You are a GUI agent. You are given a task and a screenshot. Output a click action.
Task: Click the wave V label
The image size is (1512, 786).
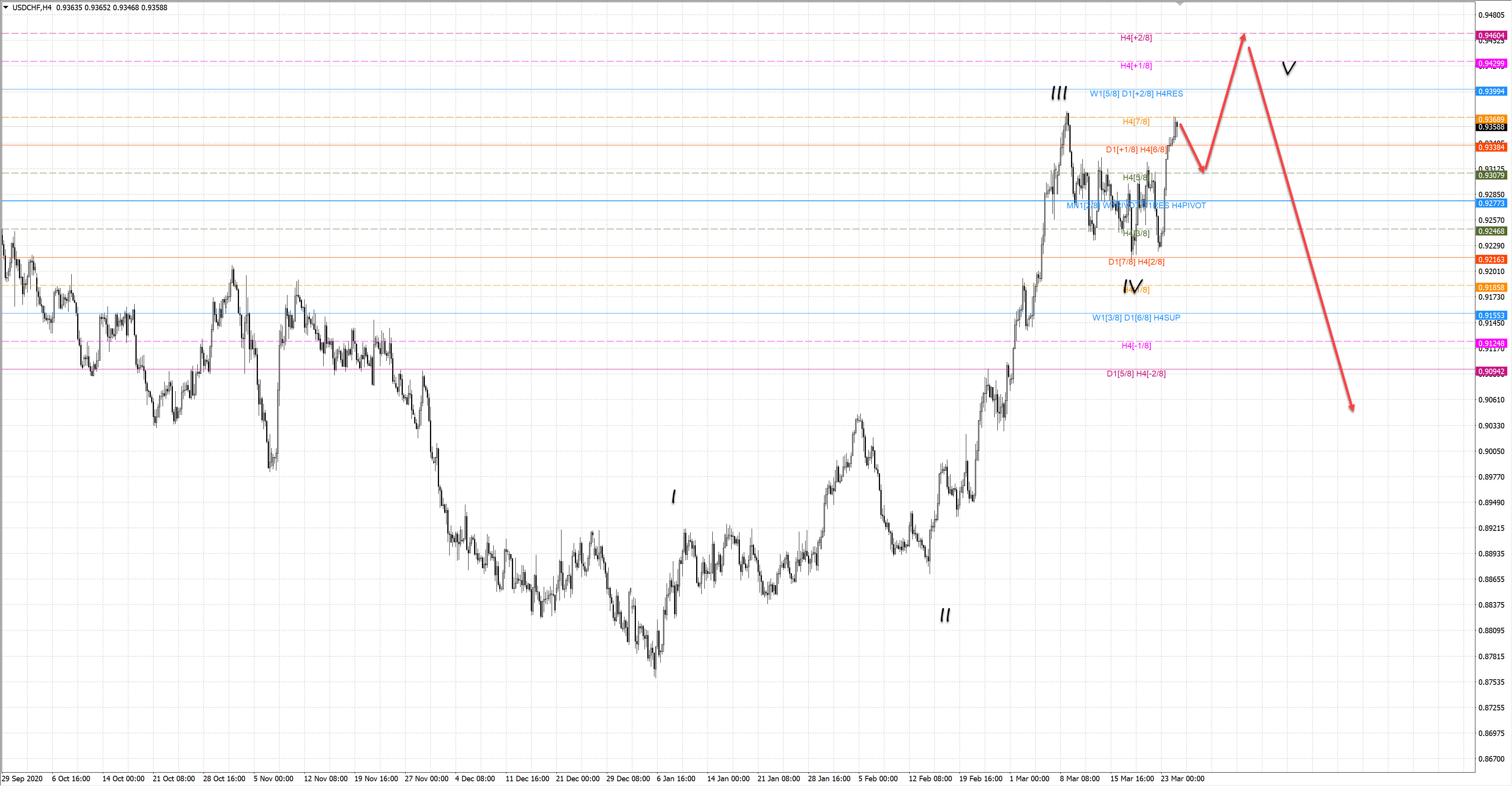[x=1289, y=67]
